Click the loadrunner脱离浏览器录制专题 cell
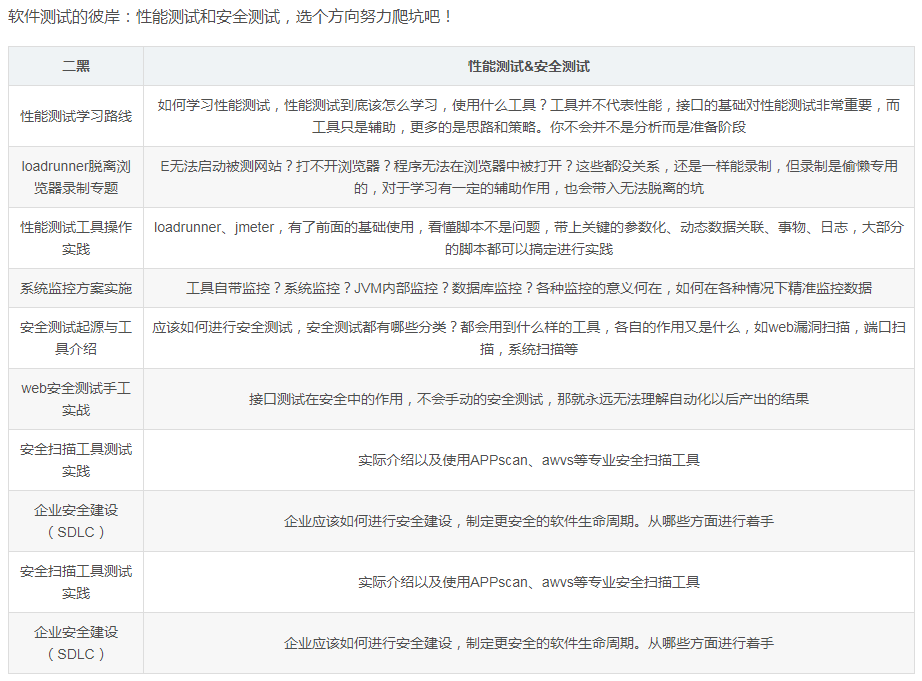The width and height of the screenshot is (922, 681). (76, 177)
